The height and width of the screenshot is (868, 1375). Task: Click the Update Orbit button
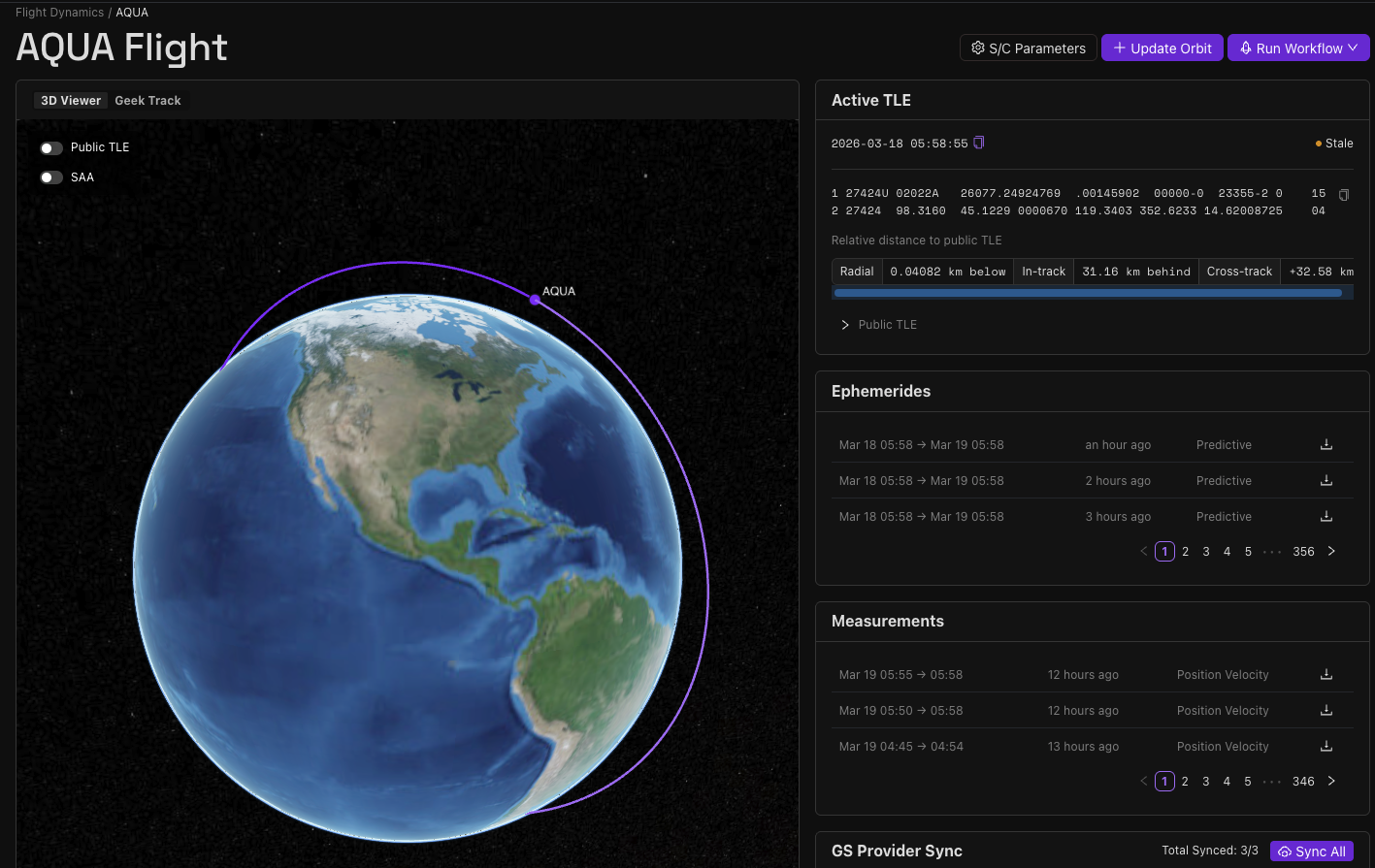click(x=1162, y=48)
